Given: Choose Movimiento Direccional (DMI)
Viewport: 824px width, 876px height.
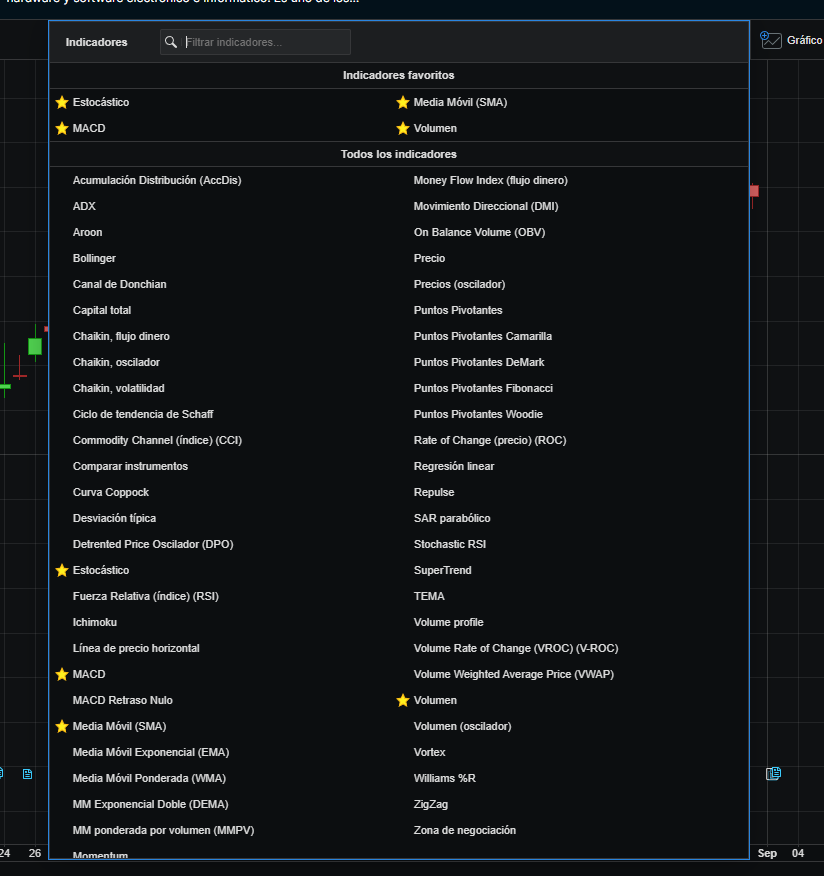Looking at the screenshot, I should pyautogui.click(x=486, y=206).
